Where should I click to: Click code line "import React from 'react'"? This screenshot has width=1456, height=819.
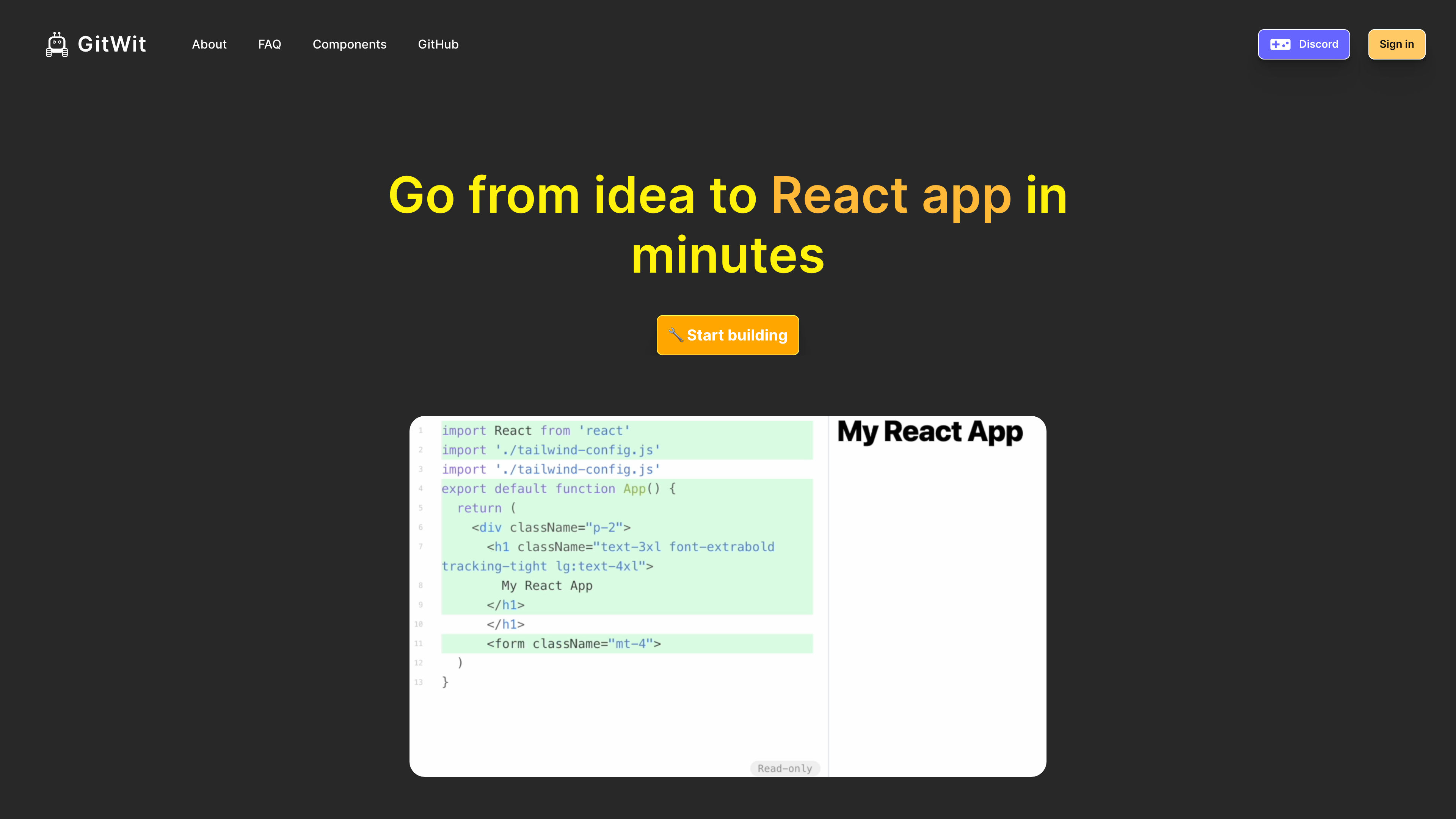pos(535,430)
